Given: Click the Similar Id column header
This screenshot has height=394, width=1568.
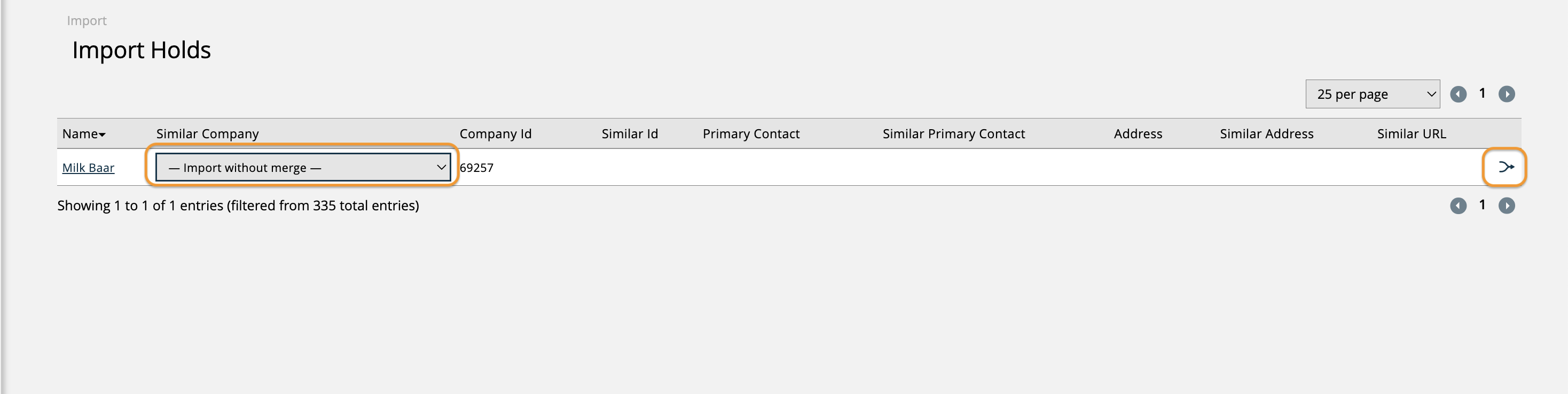Looking at the screenshot, I should [630, 134].
